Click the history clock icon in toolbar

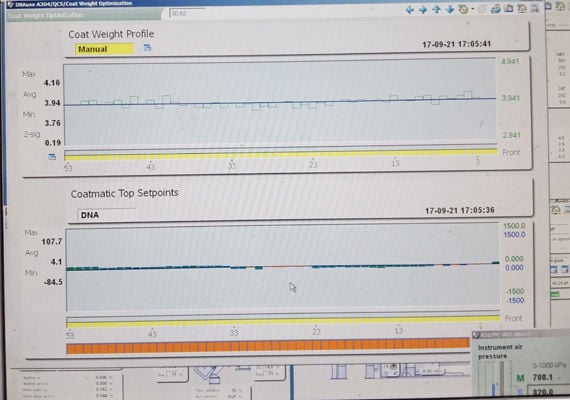[x=463, y=9]
